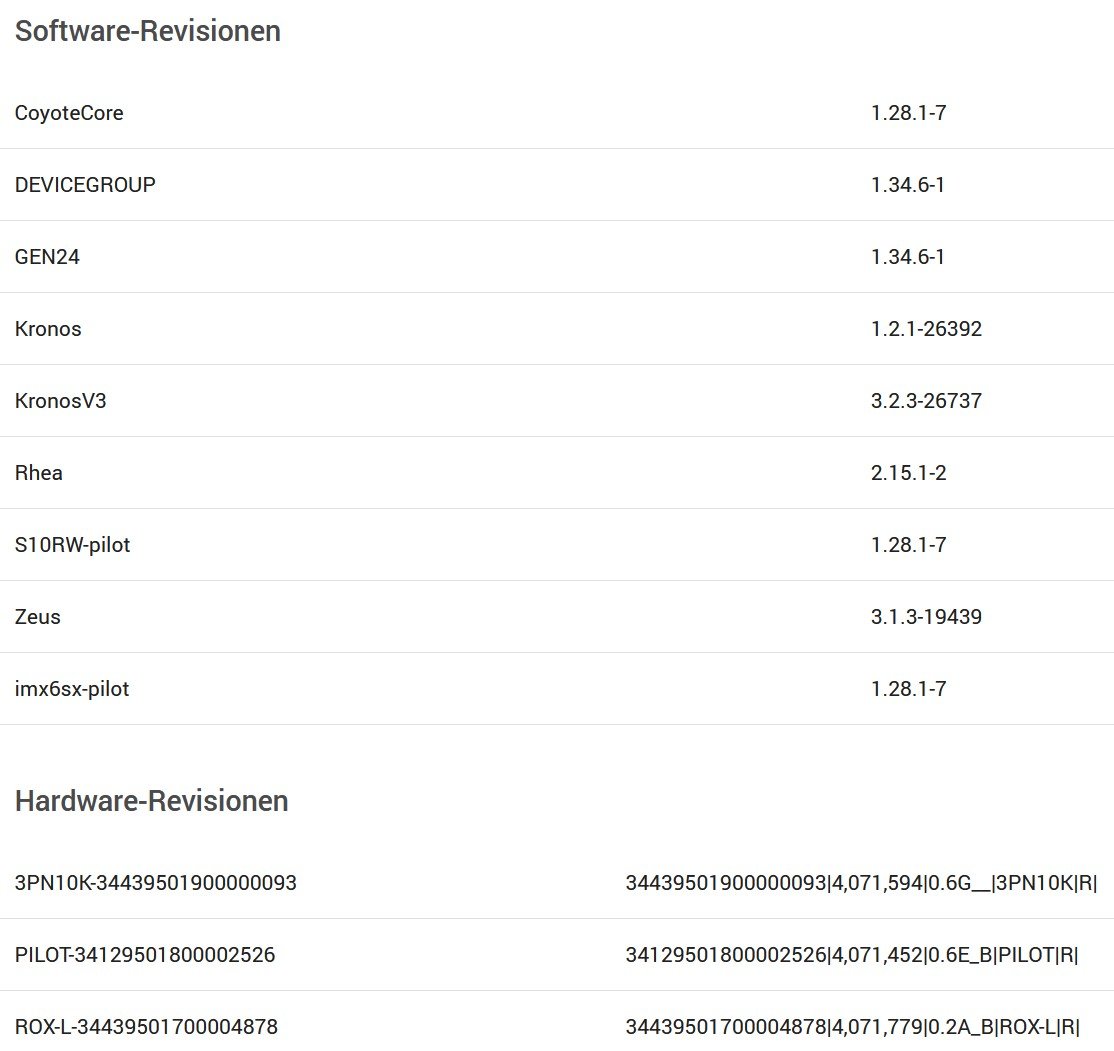This screenshot has height=1051, width=1114.
Task: Select the GEN24 software entry
Action: [x=47, y=257]
